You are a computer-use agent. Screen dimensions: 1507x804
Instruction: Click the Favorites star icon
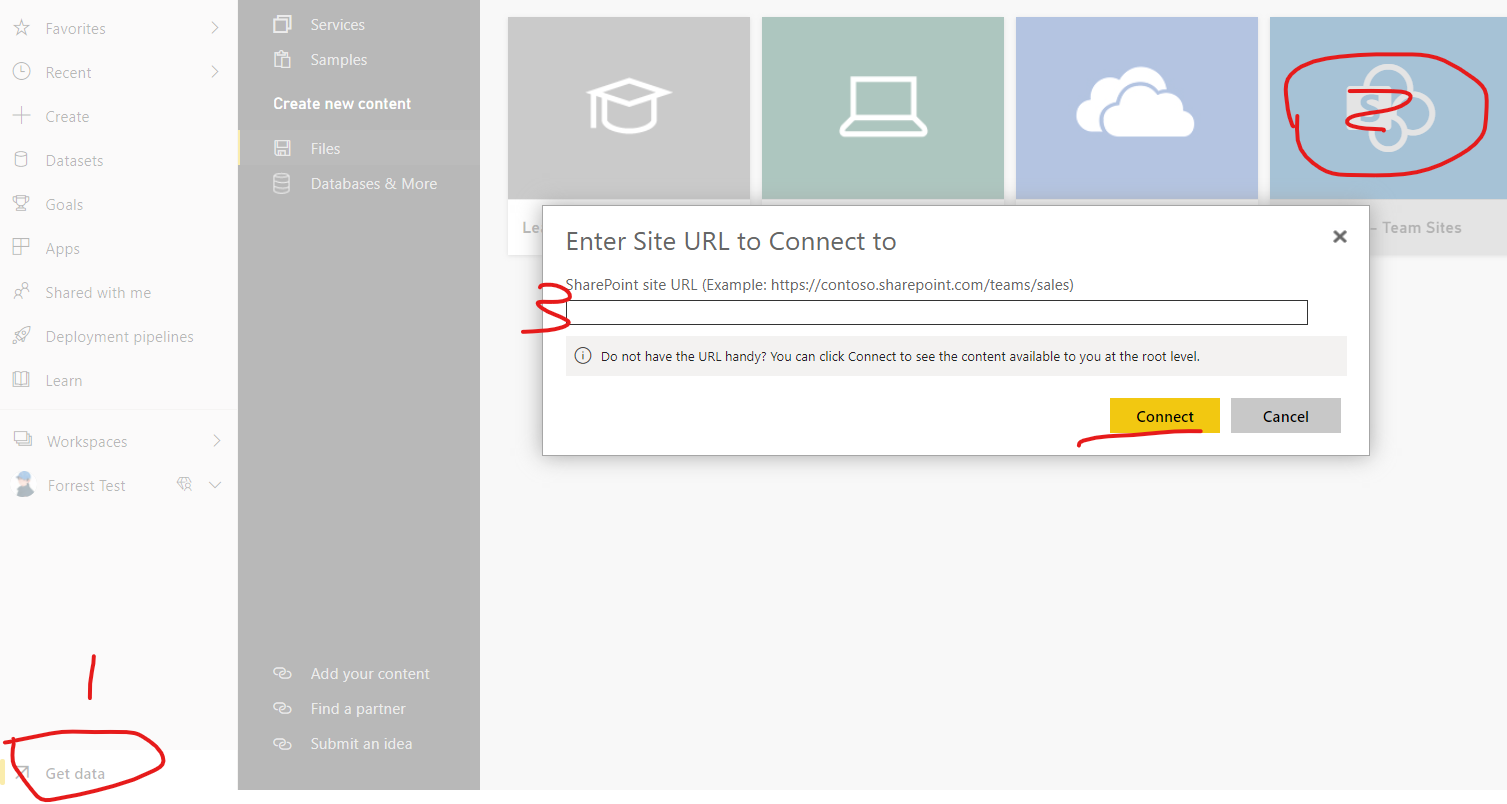pyautogui.click(x=21, y=28)
